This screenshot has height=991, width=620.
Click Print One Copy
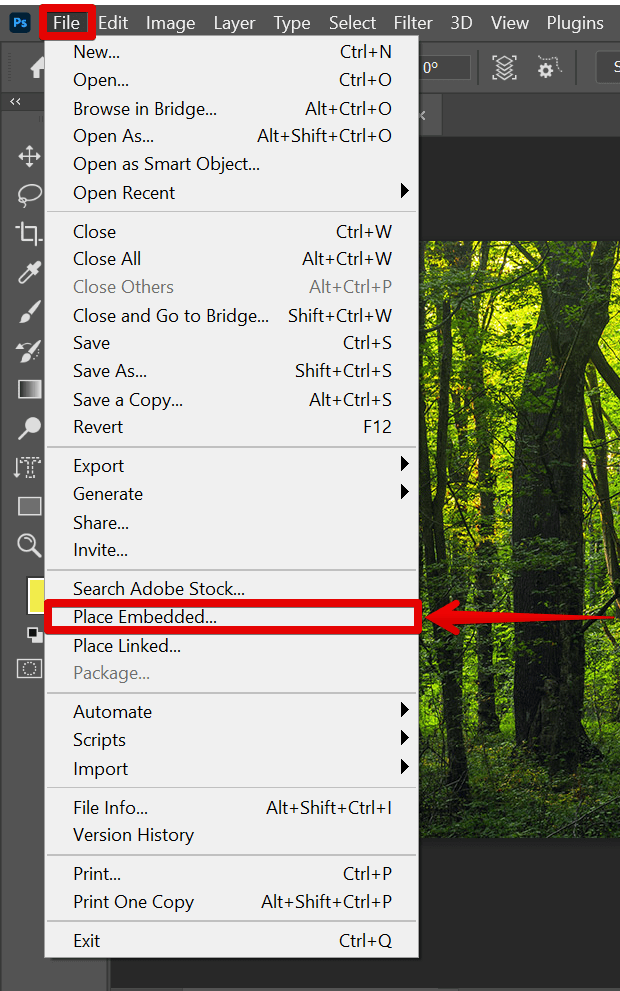point(133,901)
